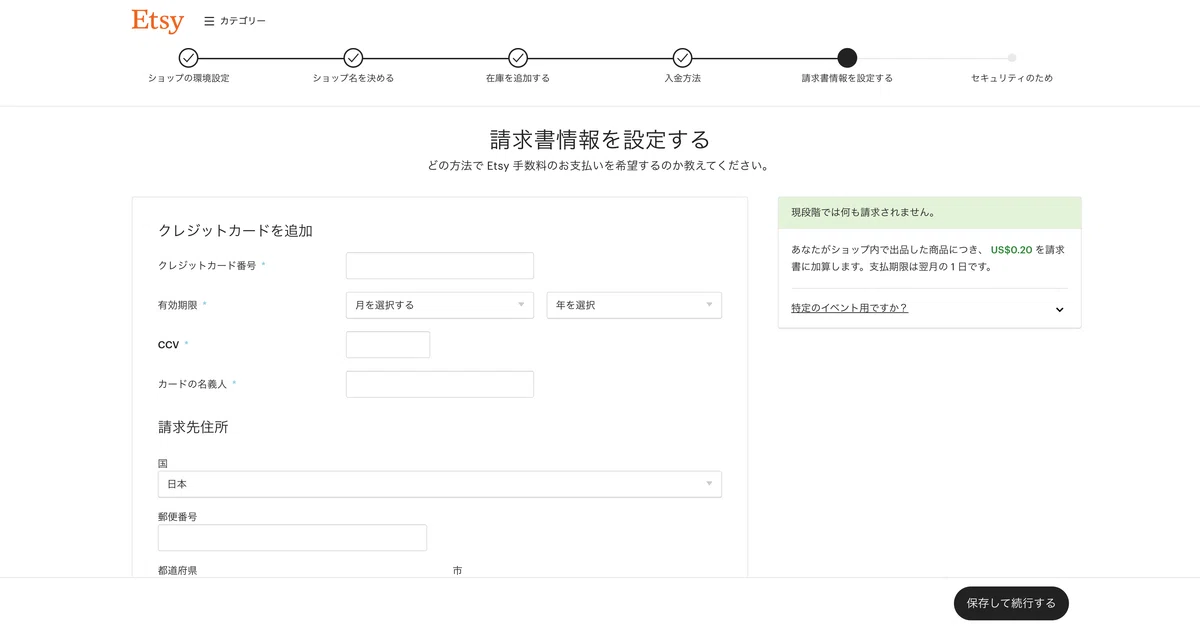Click the 在庫を追加する step checkmark

pyautogui.click(x=517, y=58)
